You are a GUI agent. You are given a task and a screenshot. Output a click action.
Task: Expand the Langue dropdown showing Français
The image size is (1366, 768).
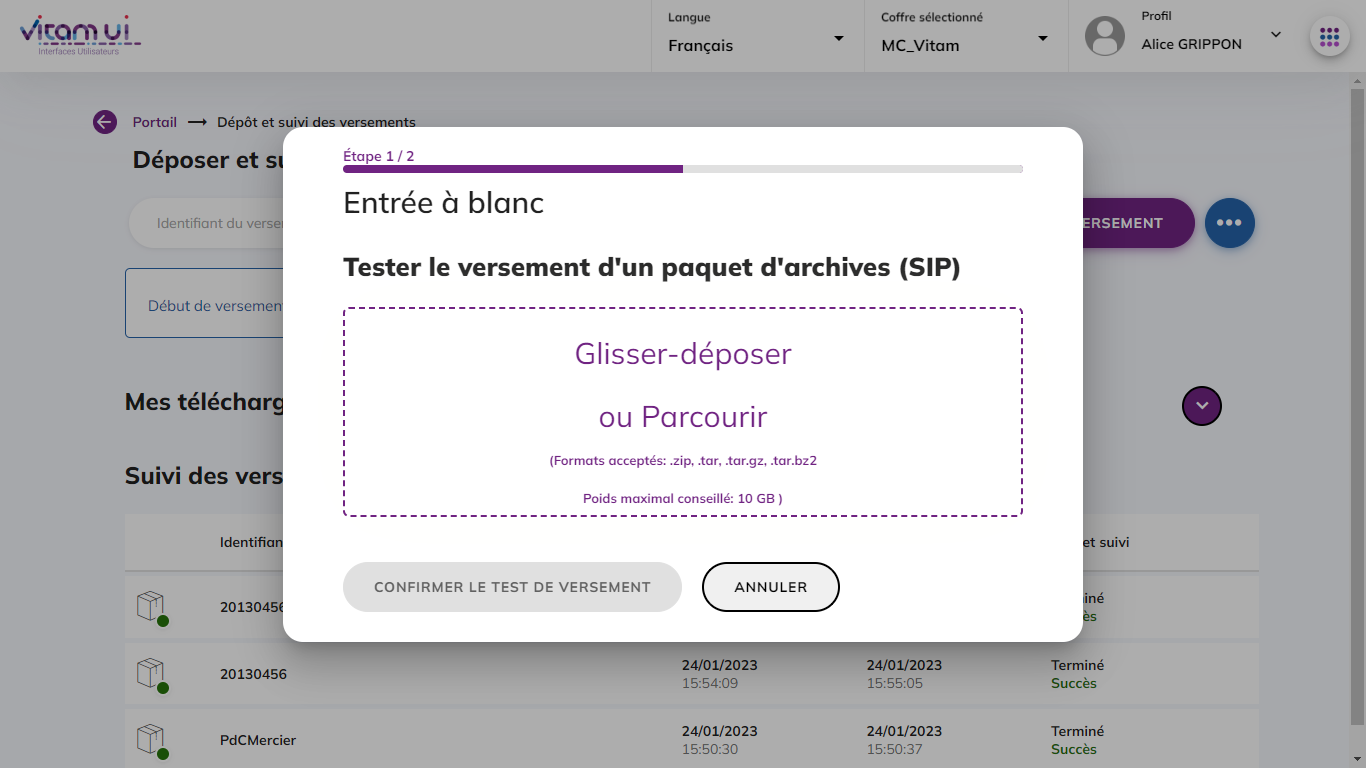757,37
